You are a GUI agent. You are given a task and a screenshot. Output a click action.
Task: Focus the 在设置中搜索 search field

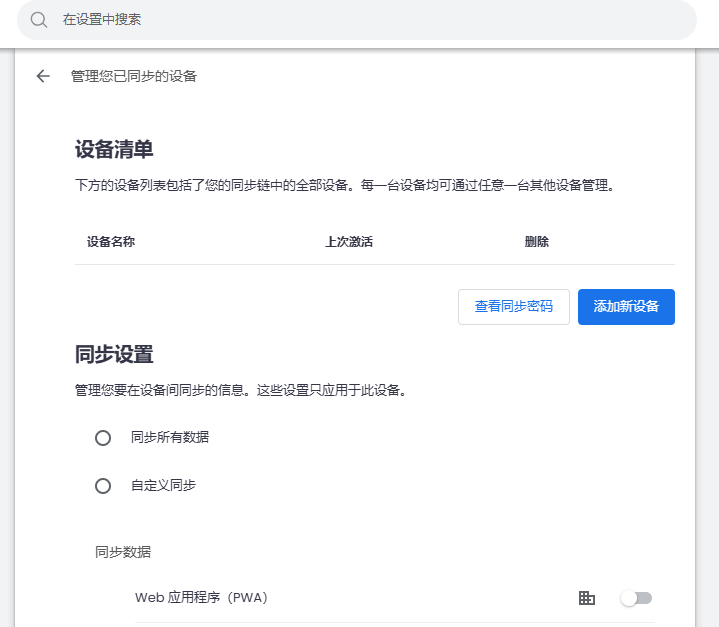[x=357, y=20]
